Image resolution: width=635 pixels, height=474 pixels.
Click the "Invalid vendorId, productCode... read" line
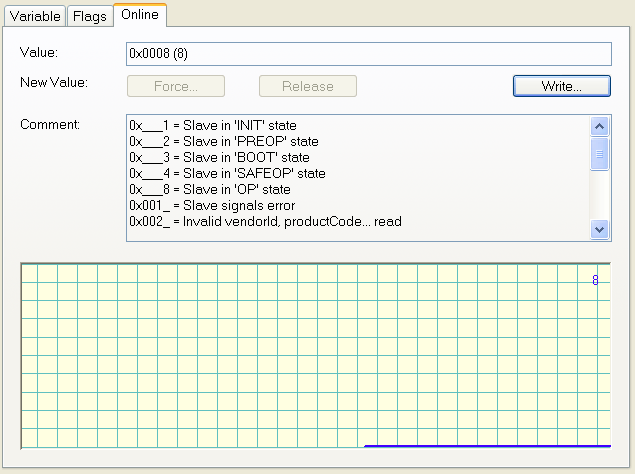click(x=266, y=222)
